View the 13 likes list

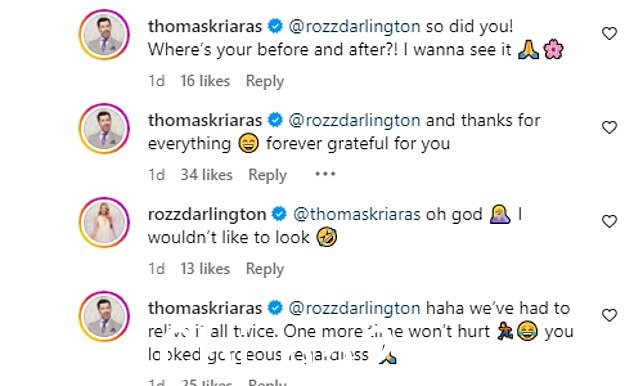coord(205,268)
